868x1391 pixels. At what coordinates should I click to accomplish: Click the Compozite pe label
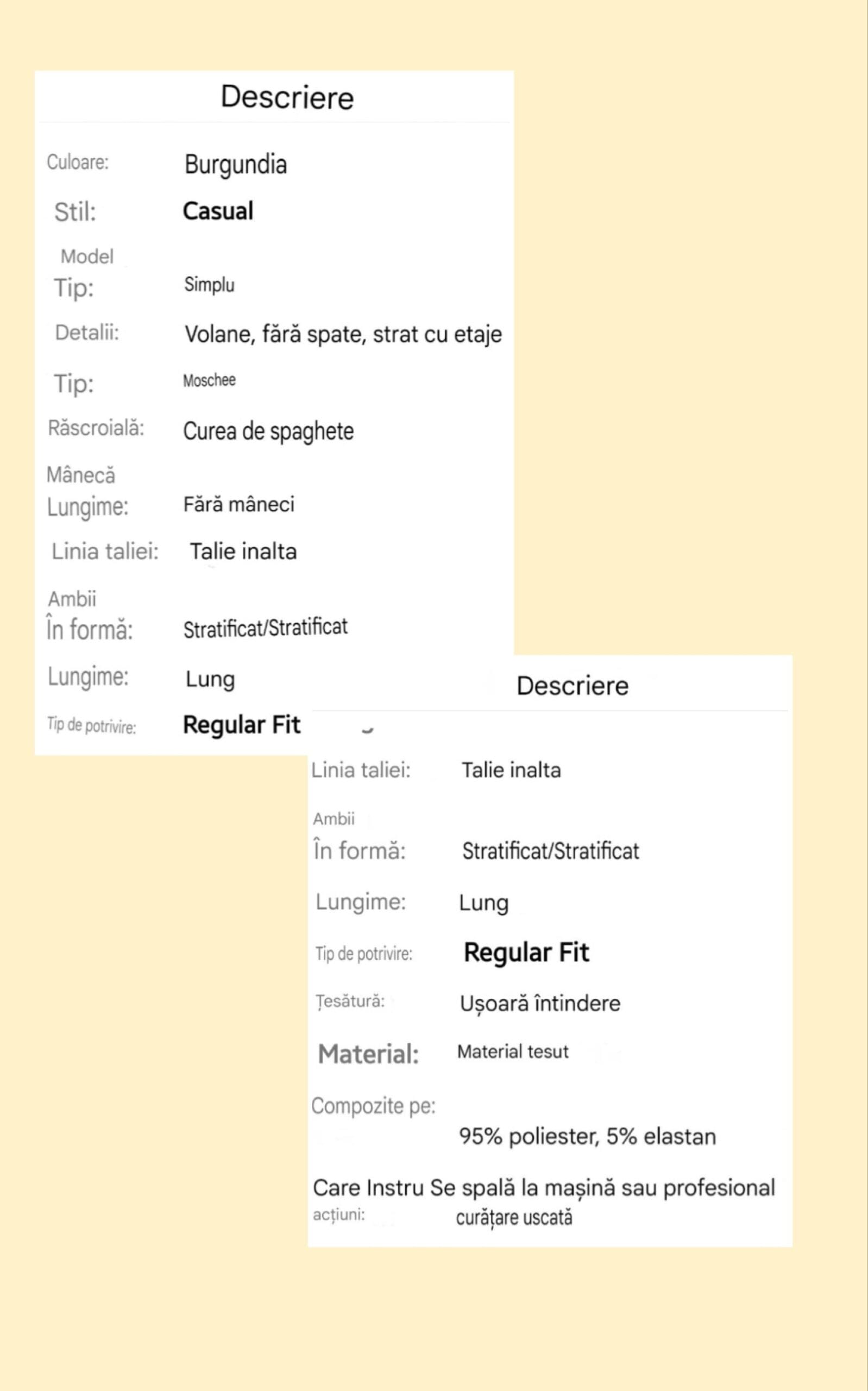click(373, 1106)
